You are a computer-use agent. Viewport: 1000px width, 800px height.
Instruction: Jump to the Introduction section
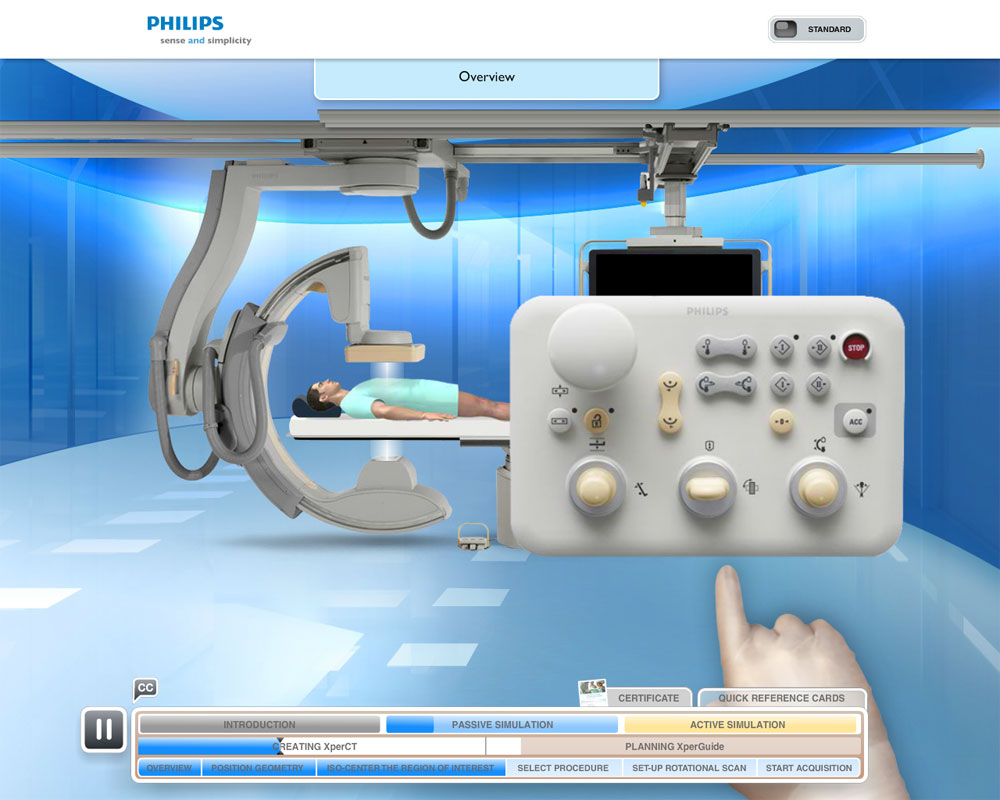260,725
